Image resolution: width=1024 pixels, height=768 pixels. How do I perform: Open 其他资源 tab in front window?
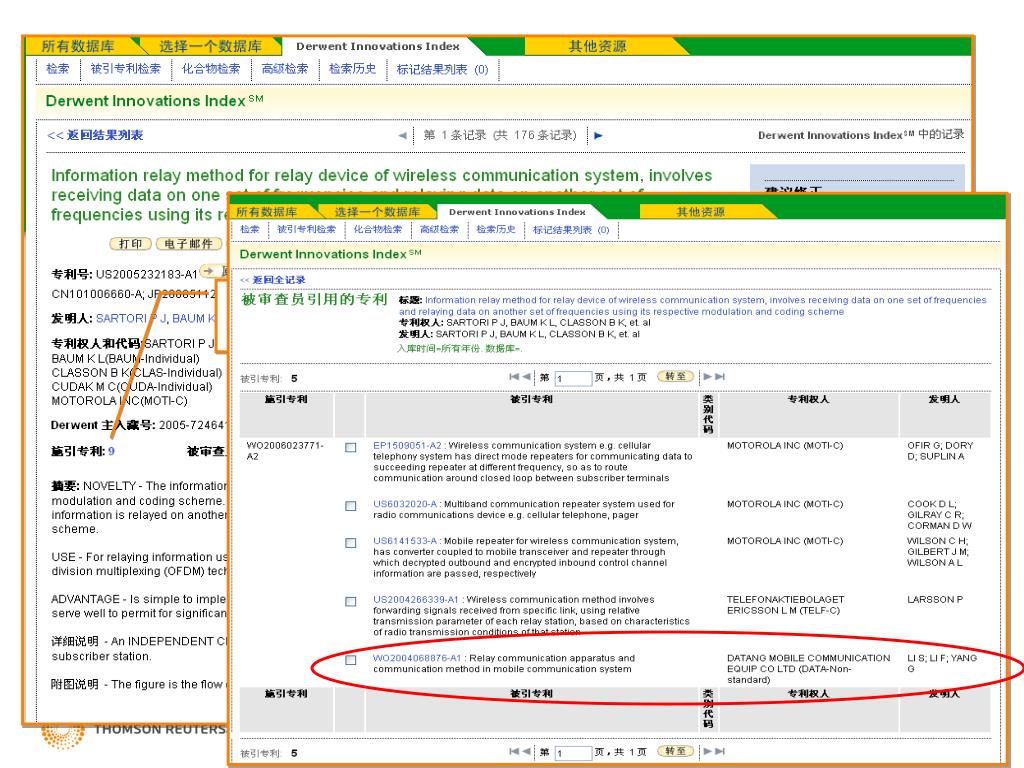pyautogui.click(x=701, y=212)
